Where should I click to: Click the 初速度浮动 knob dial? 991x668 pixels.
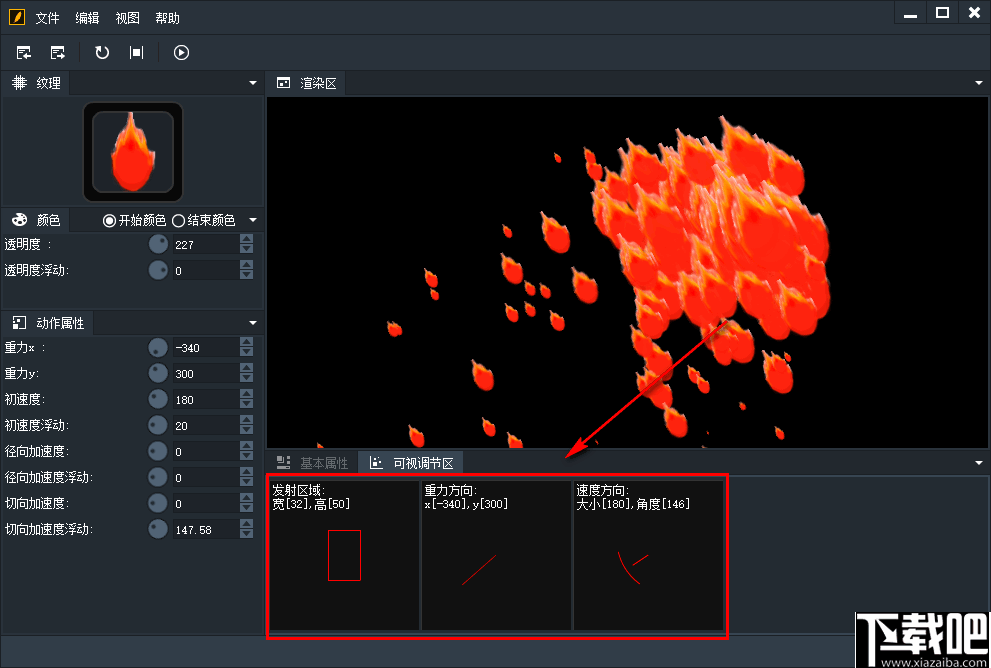[x=158, y=425]
